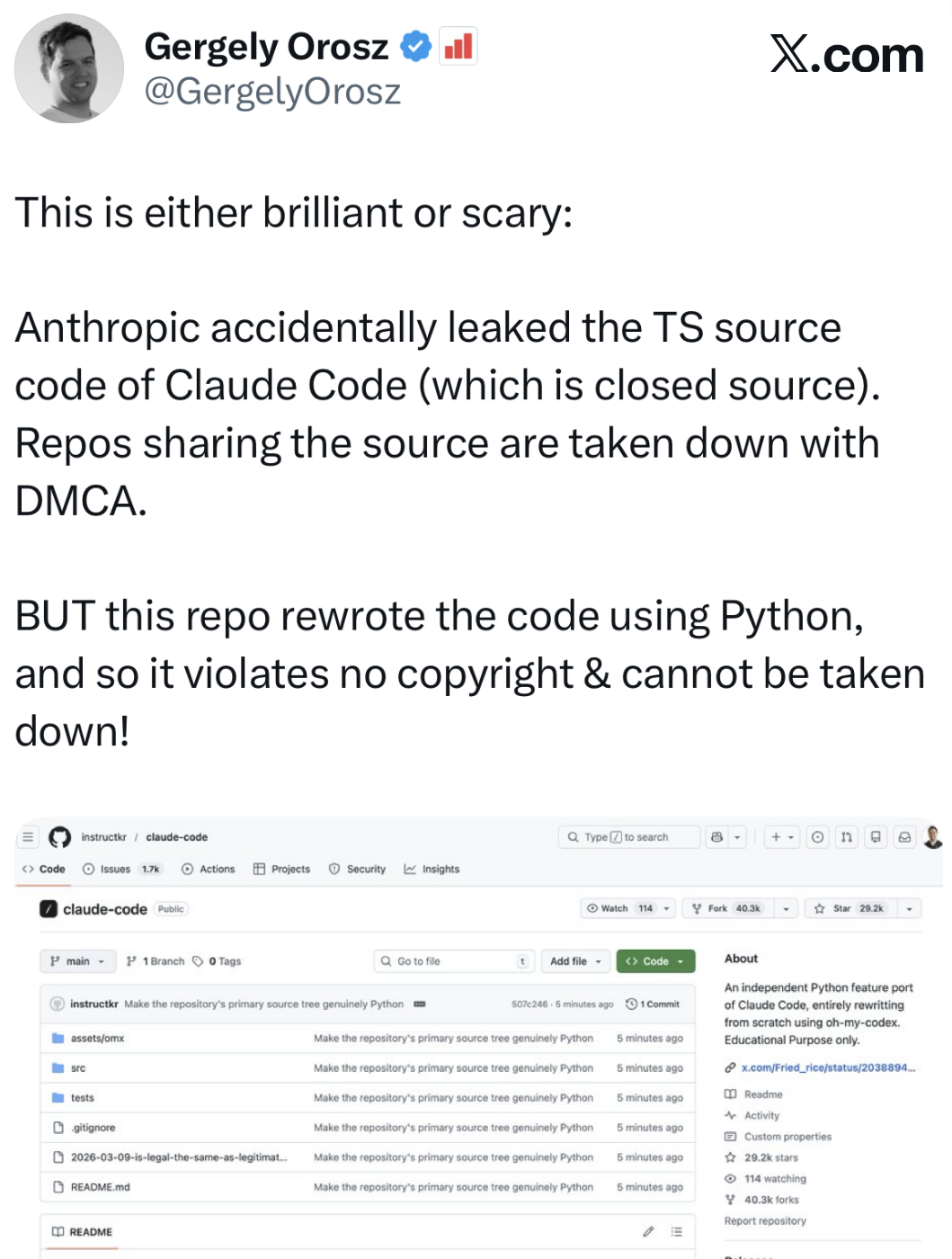Click the issues circle icon in header
The image size is (952, 1259).
pos(817,837)
